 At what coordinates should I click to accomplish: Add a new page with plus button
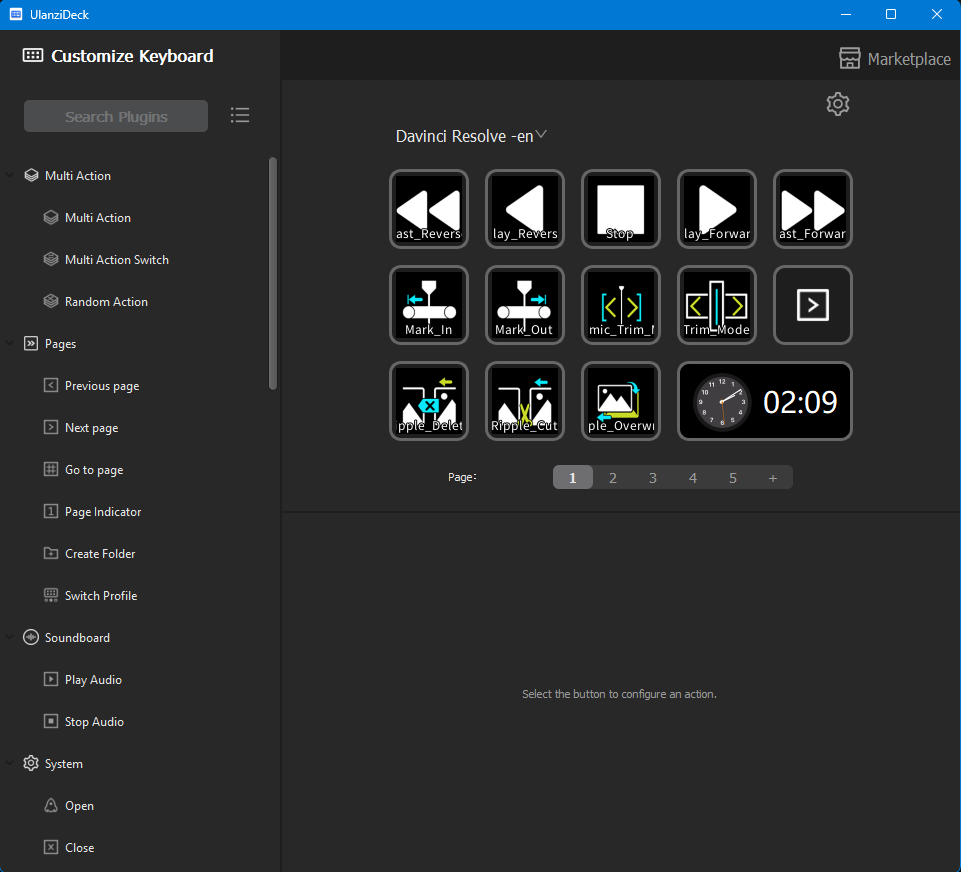(x=773, y=478)
